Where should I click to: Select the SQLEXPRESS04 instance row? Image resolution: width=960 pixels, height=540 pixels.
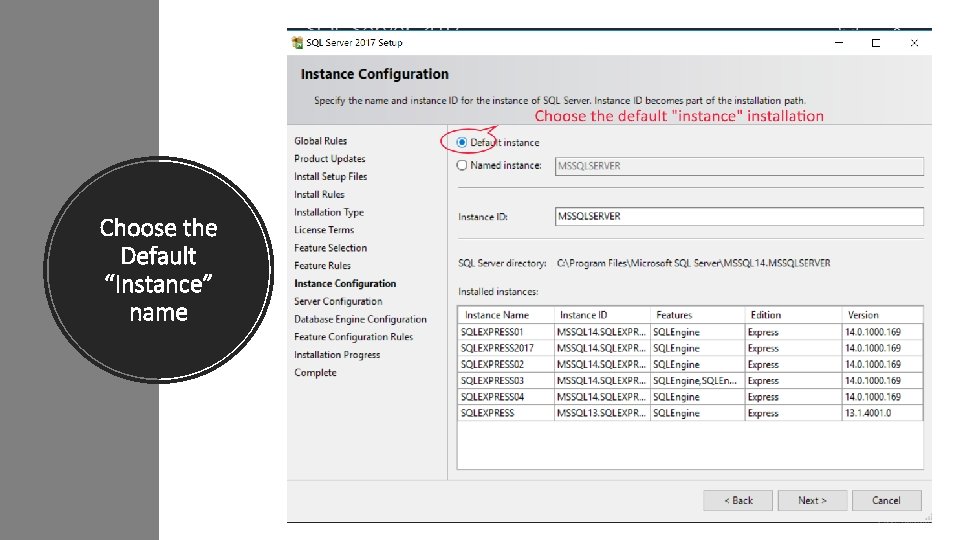[x=690, y=397]
